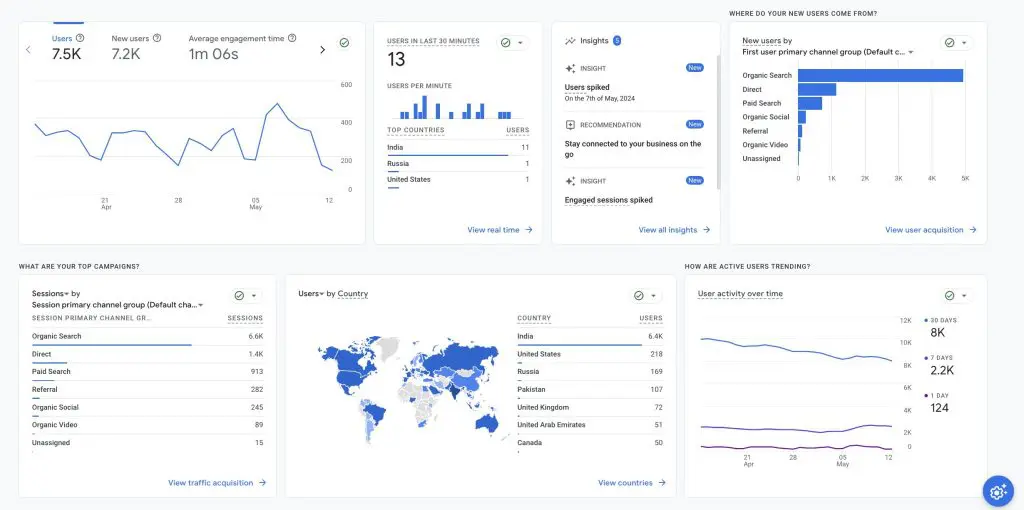The width and height of the screenshot is (1024, 510).
Task: Click Organic Search bar in new users chart
Action: (880, 75)
